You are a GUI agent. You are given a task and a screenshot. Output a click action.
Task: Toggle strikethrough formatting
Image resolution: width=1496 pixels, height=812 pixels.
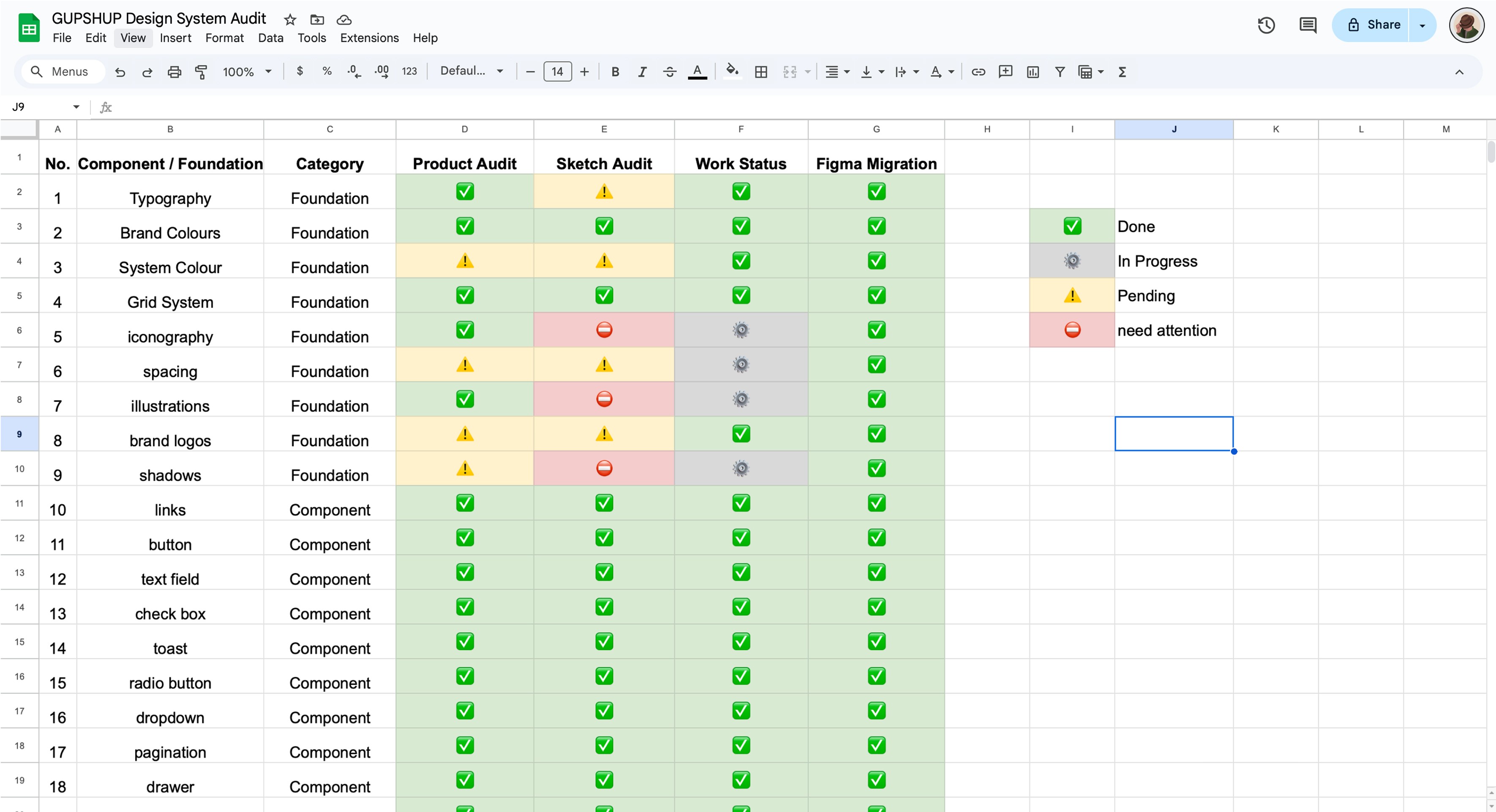tap(670, 72)
